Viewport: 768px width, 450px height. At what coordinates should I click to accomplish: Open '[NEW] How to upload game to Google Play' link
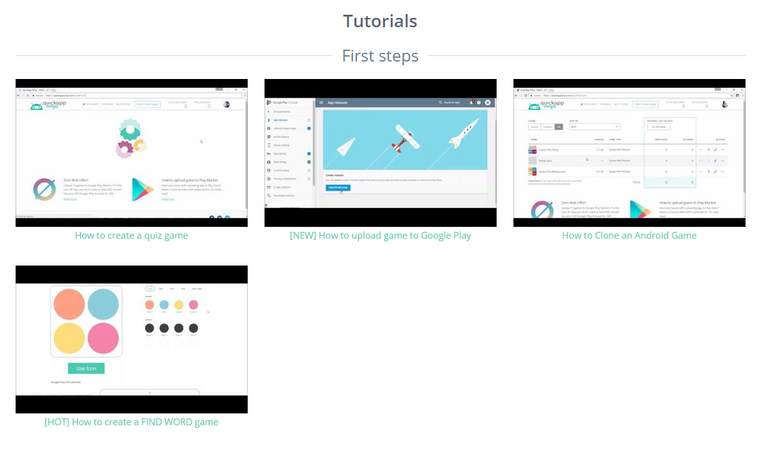380,236
